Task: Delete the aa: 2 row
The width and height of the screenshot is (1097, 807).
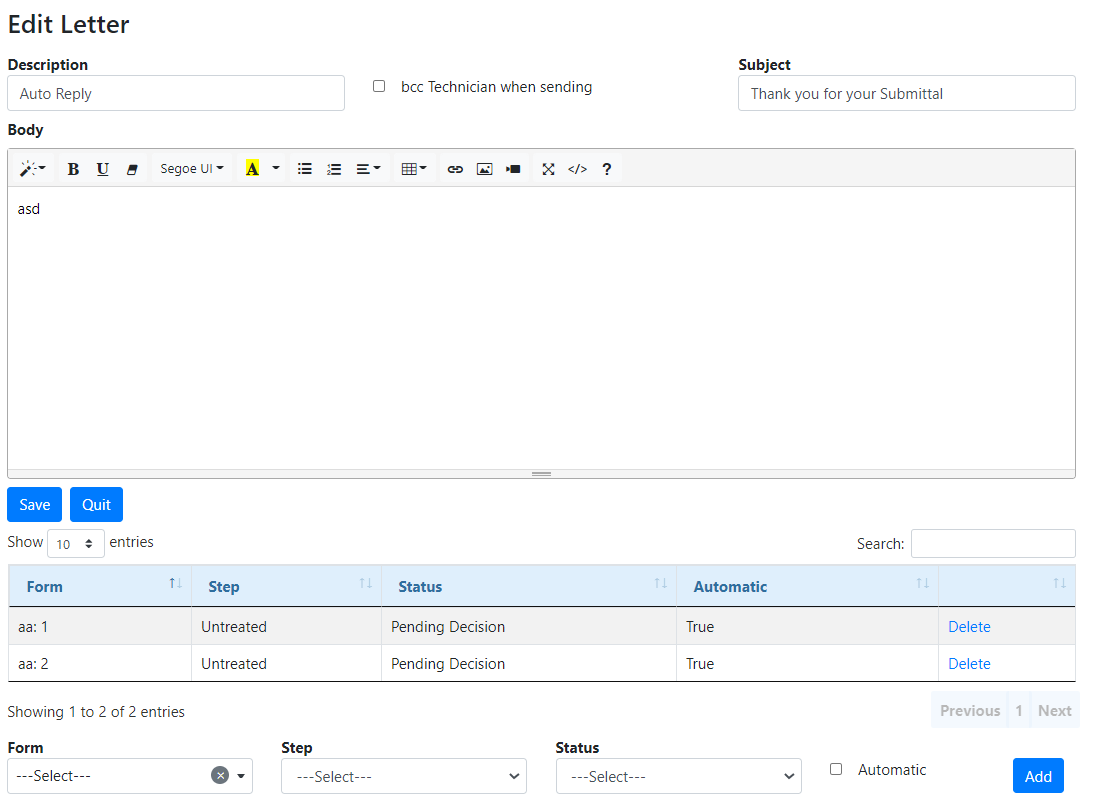Action: 969,664
